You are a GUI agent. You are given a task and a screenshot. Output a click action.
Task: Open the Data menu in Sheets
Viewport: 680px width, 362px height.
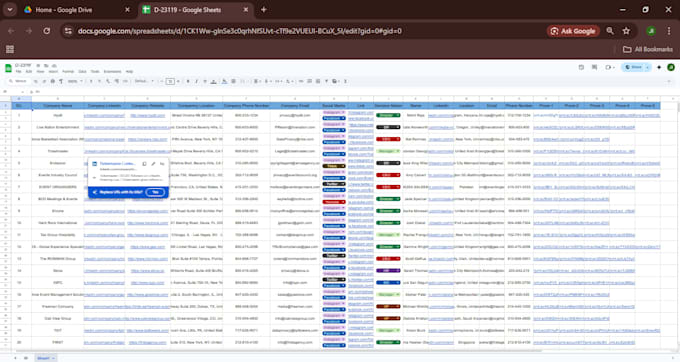tap(82, 72)
